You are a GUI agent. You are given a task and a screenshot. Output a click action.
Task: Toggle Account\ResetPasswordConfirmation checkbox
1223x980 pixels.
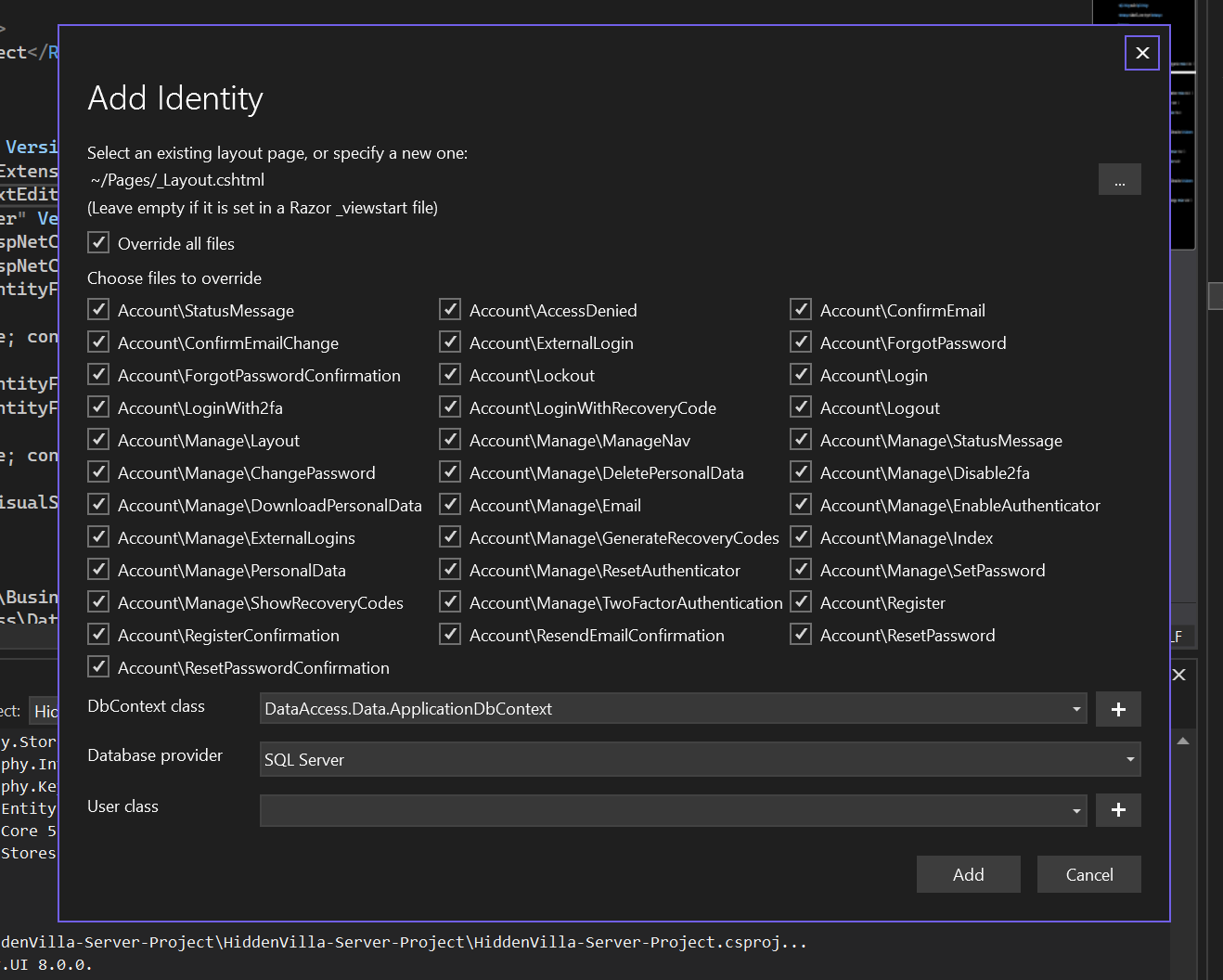pyautogui.click(x=98, y=667)
